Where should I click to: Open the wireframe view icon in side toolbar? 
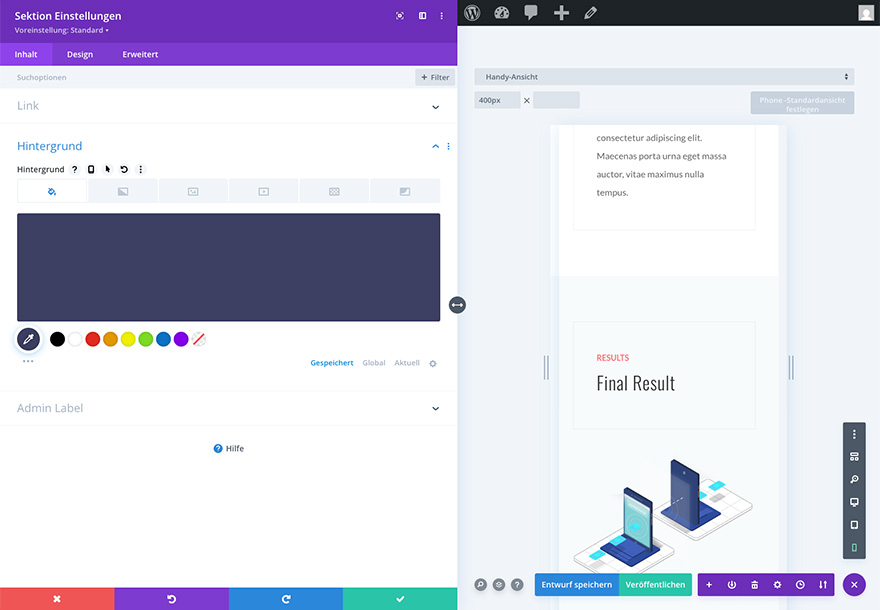pos(854,457)
